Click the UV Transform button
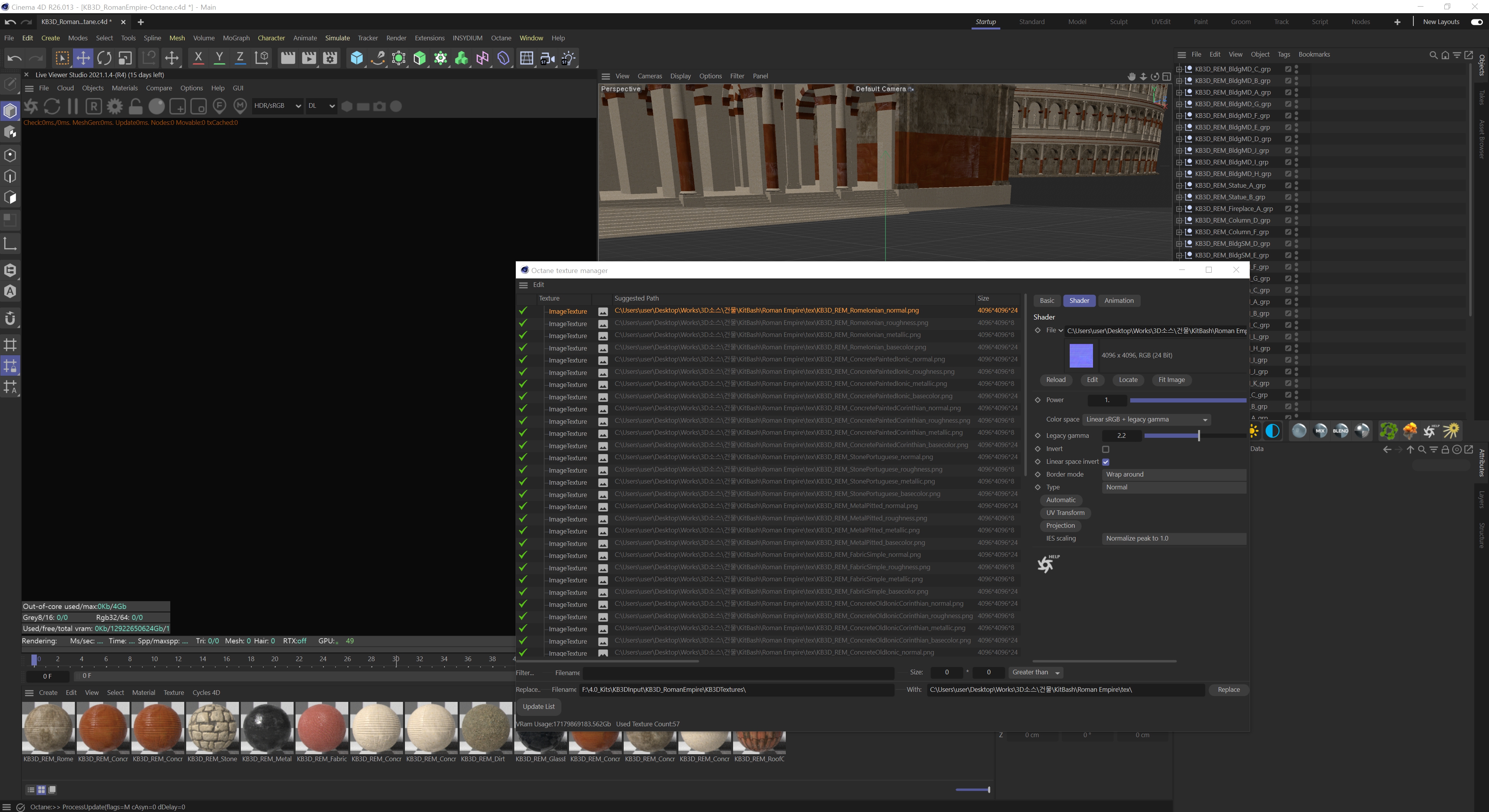1489x812 pixels. (x=1065, y=513)
